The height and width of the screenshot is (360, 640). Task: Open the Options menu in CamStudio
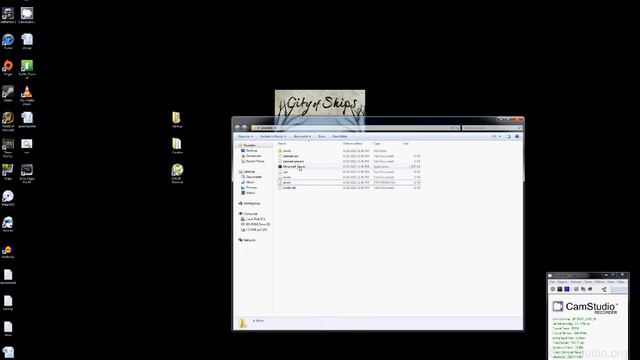[x=576, y=282]
